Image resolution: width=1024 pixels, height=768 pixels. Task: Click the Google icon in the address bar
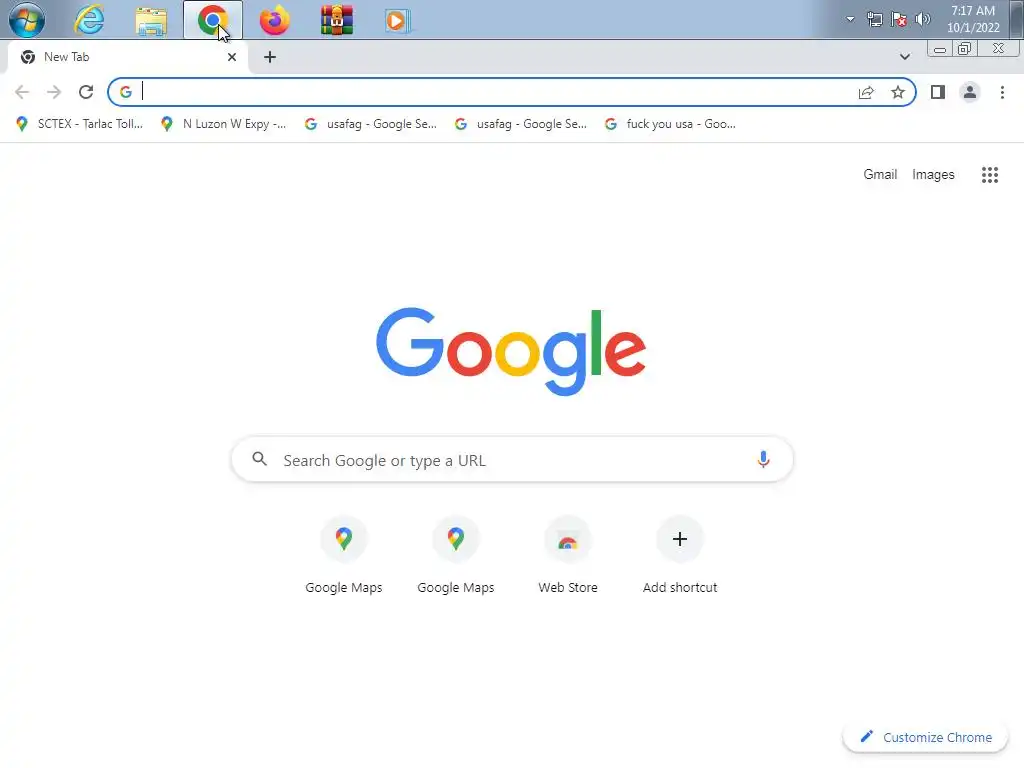click(125, 92)
